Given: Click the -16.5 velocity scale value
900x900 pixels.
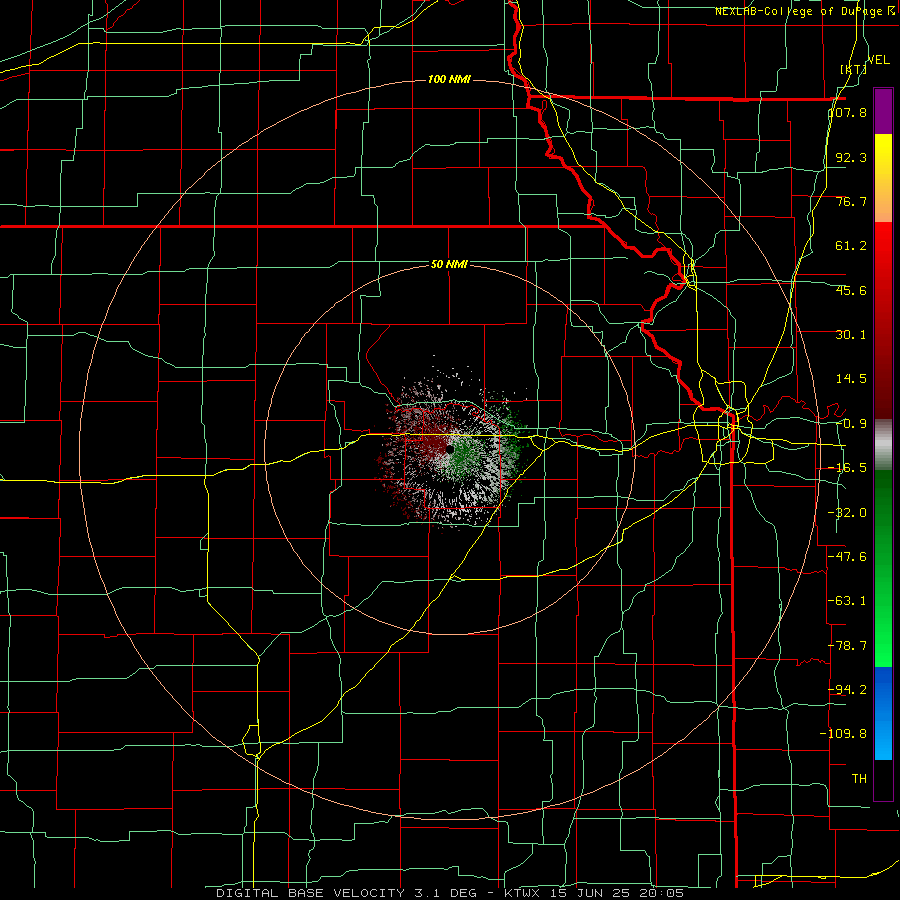Looking at the screenshot, I should tap(848, 468).
